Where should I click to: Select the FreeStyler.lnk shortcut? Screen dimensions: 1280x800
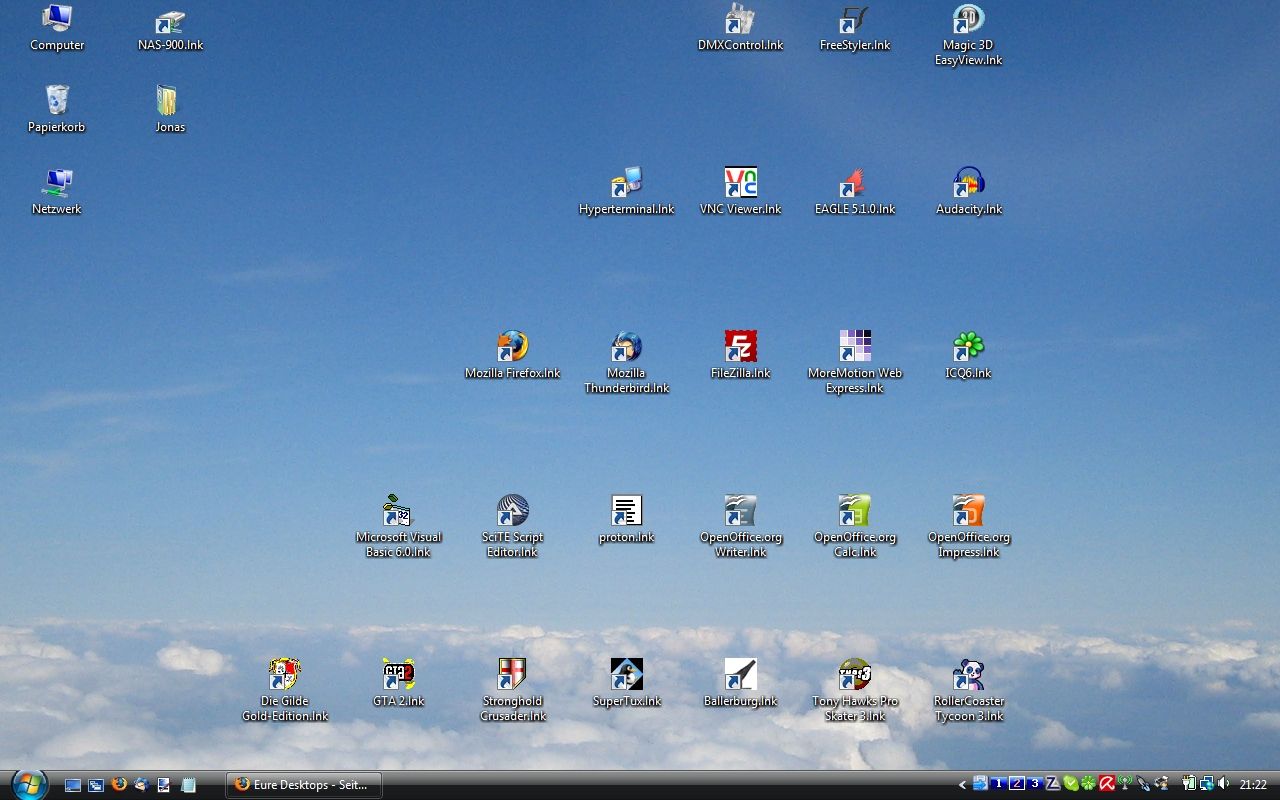tap(854, 28)
